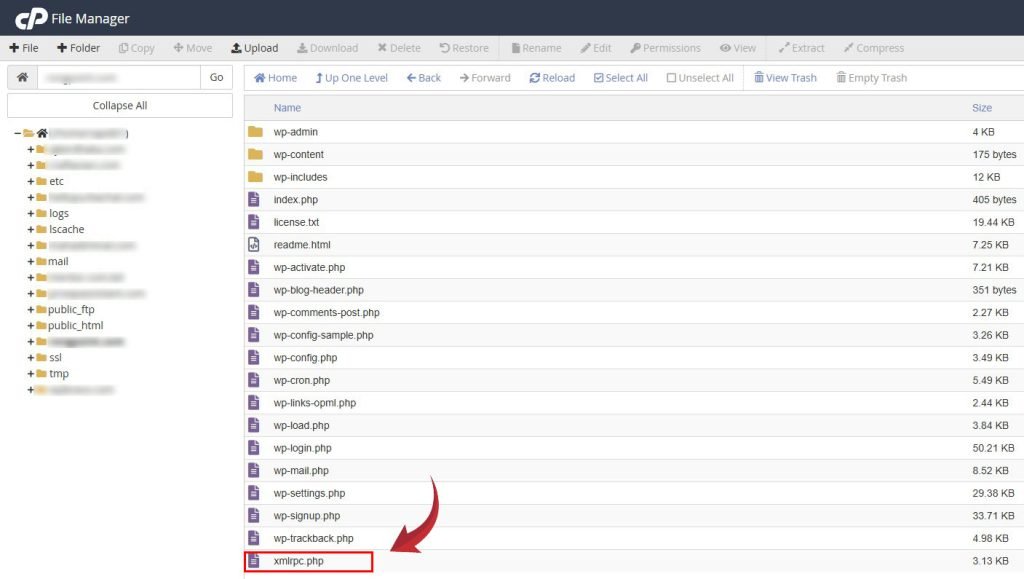The image size is (1024, 579).
Task: Click the Go button
Action: 216,78
